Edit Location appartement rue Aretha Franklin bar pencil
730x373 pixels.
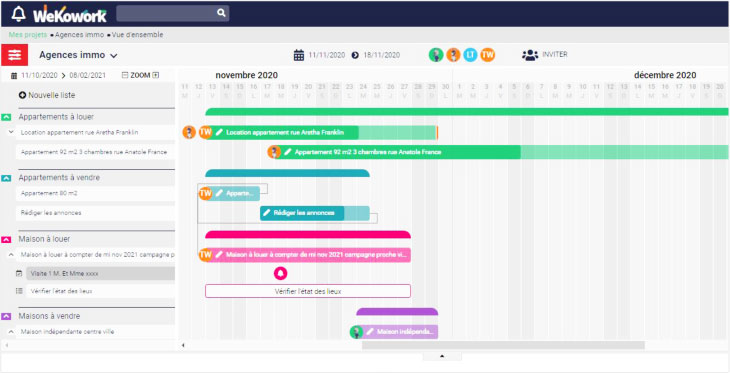(x=219, y=132)
